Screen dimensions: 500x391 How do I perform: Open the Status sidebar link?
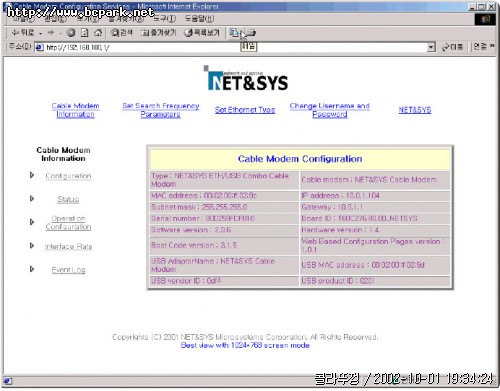(x=68, y=199)
